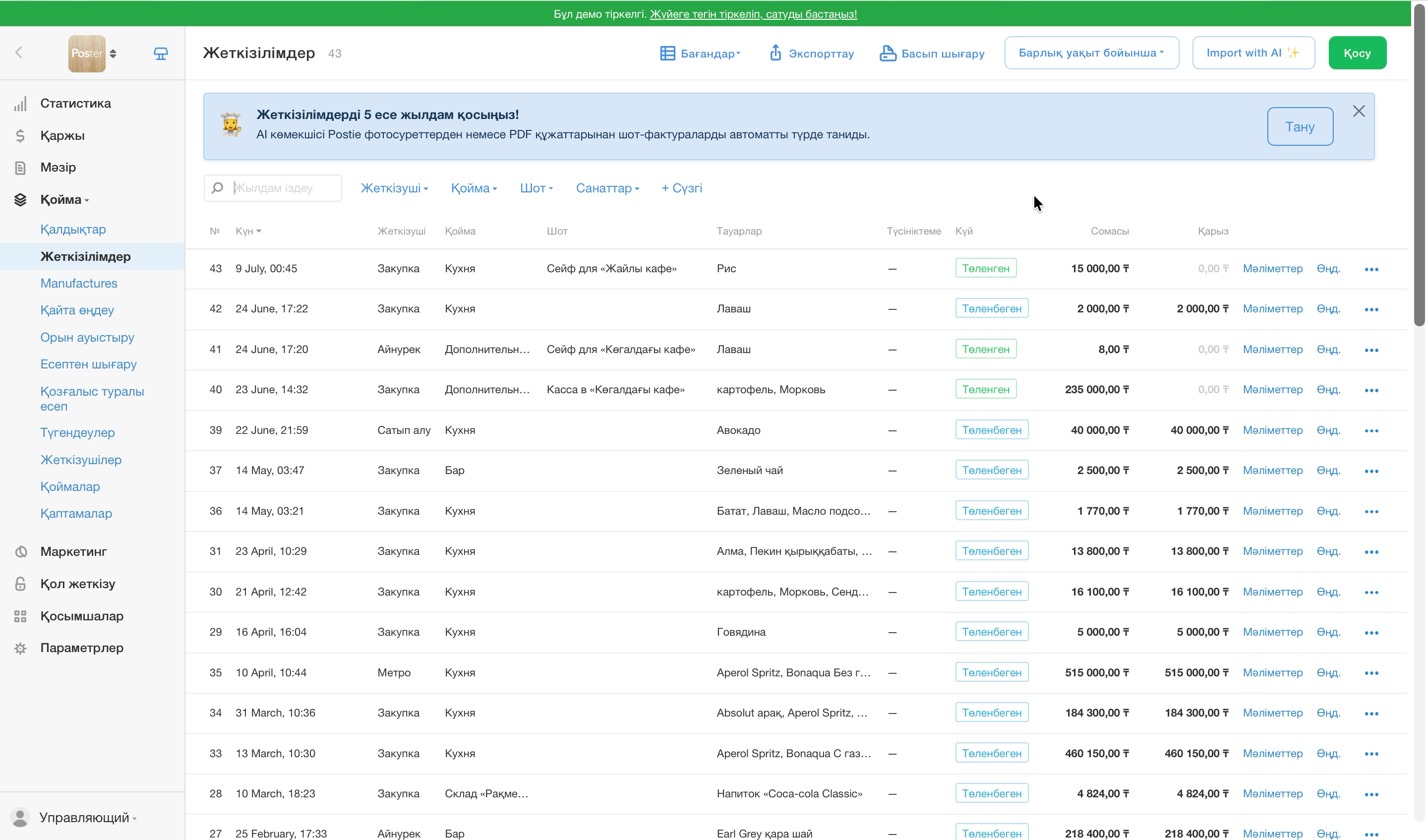Click the Басып шығару printer icon

tap(888, 53)
